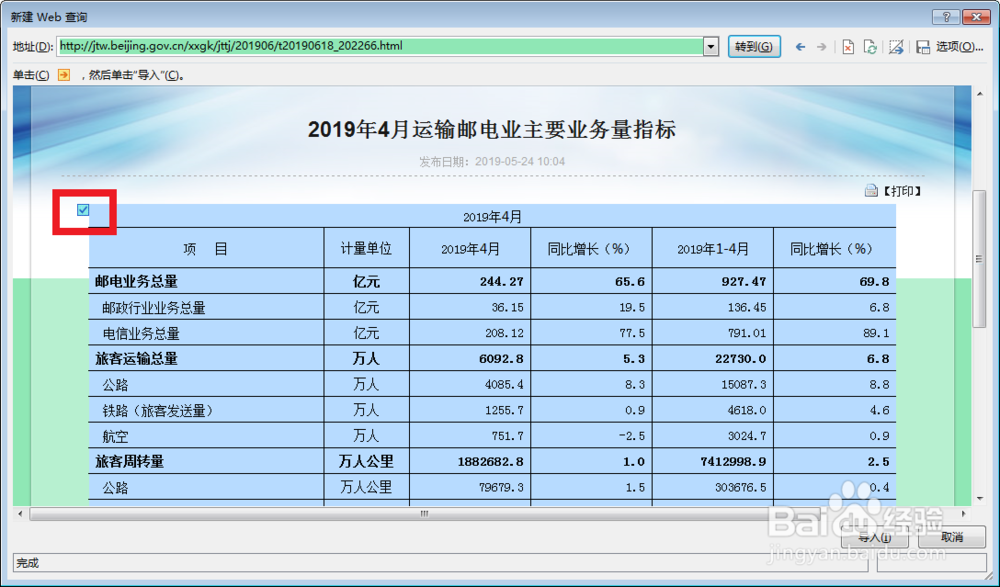
Task: Click the 取消 cancel button
Action: [x=952, y=537]
